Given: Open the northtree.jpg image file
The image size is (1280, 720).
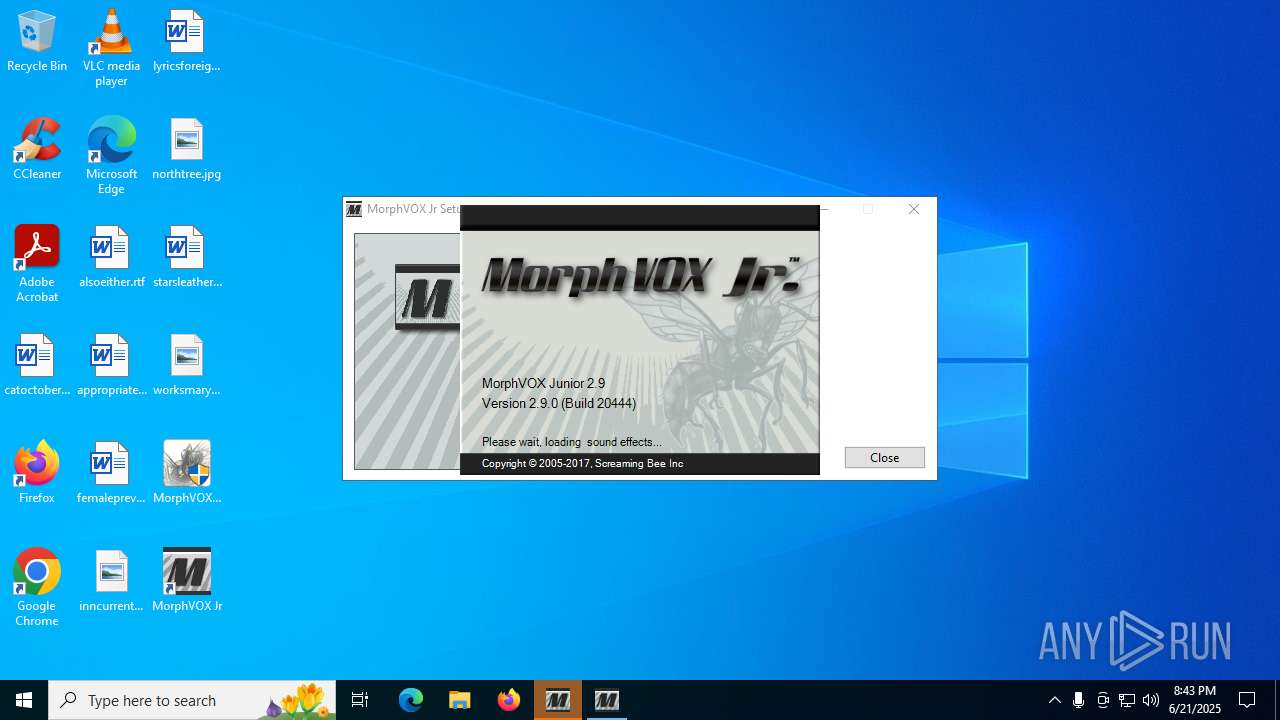Looking at the screenshot, I should pyautogui.click(x=186, y=149).
